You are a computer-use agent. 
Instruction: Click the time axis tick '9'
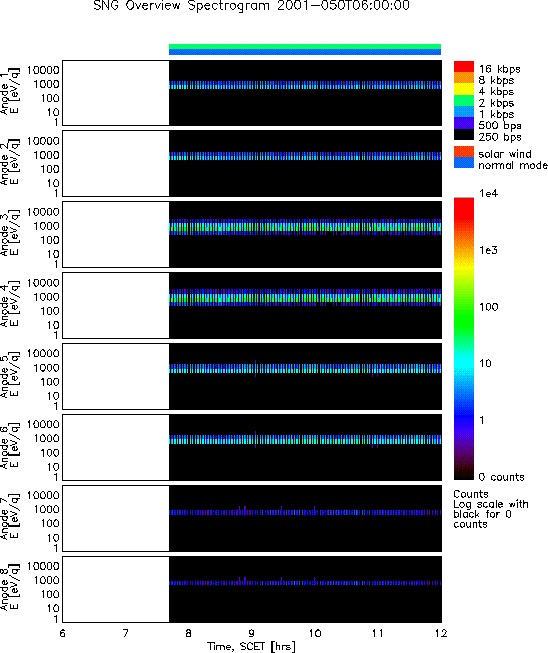(252, 633)
